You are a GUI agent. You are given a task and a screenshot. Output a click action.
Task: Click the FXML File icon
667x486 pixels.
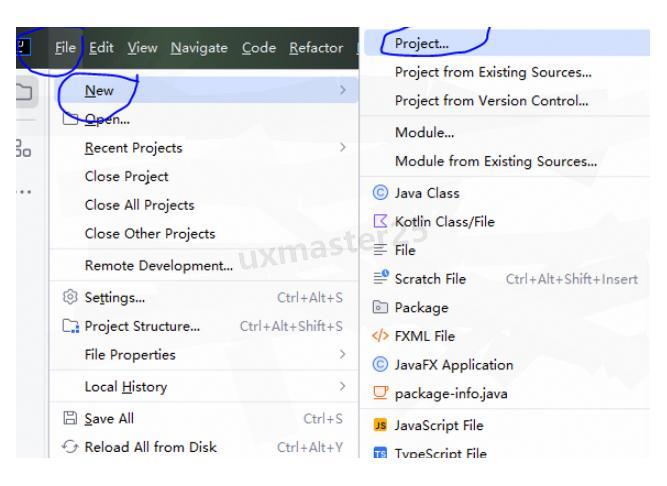tap(379, 337)
